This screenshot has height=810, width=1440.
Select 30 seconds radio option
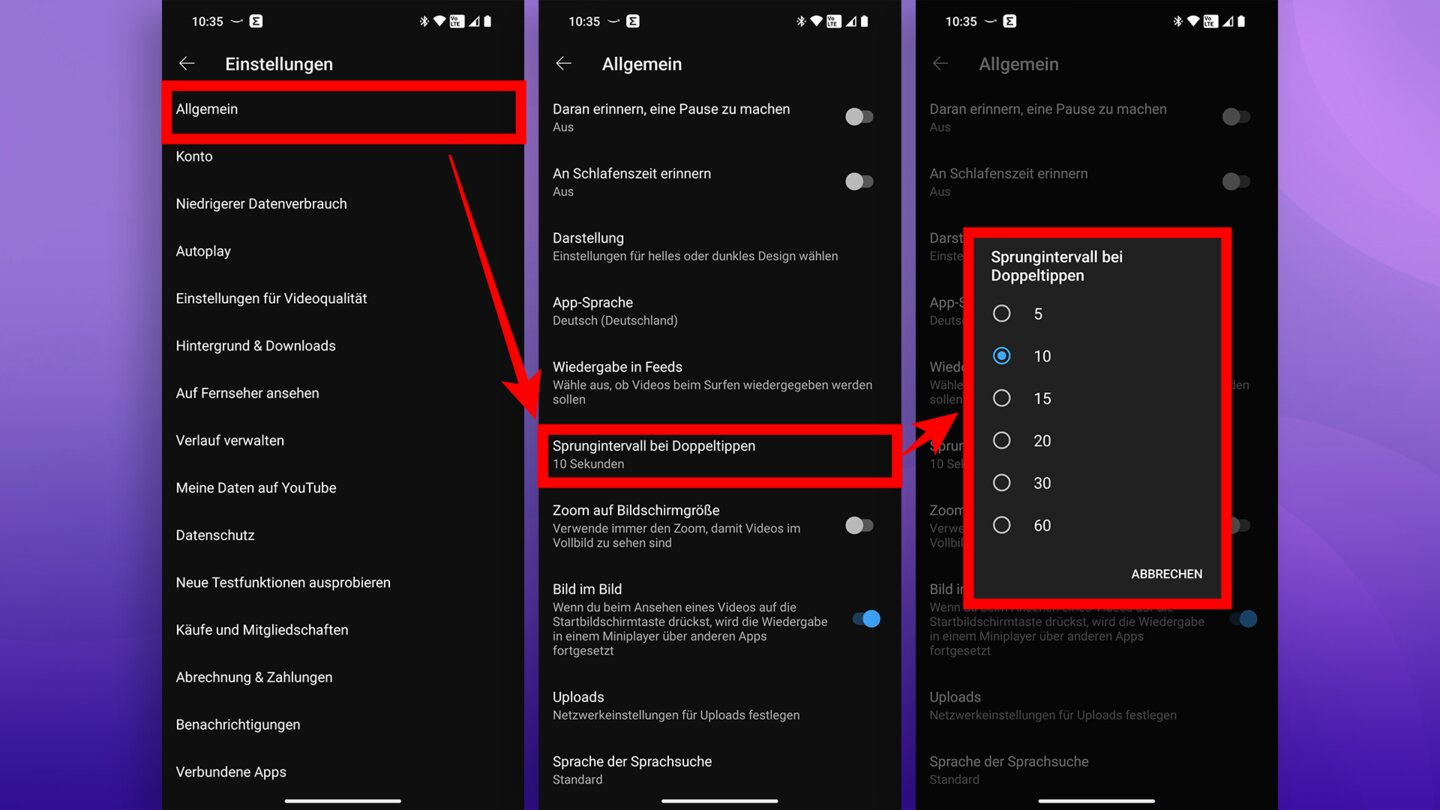coord(1001,483)
